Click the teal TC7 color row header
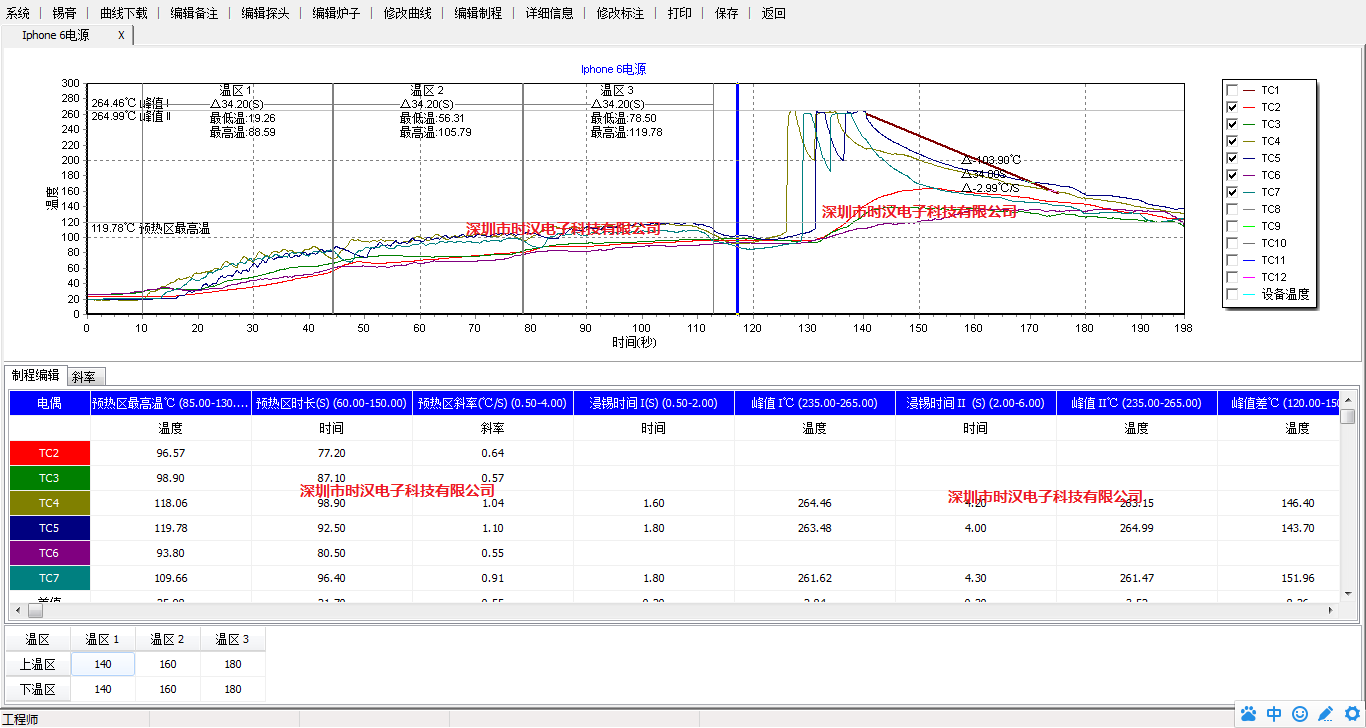Viewport: 1366px width, 728px height. pyautogui.click(x=49, y=578)
